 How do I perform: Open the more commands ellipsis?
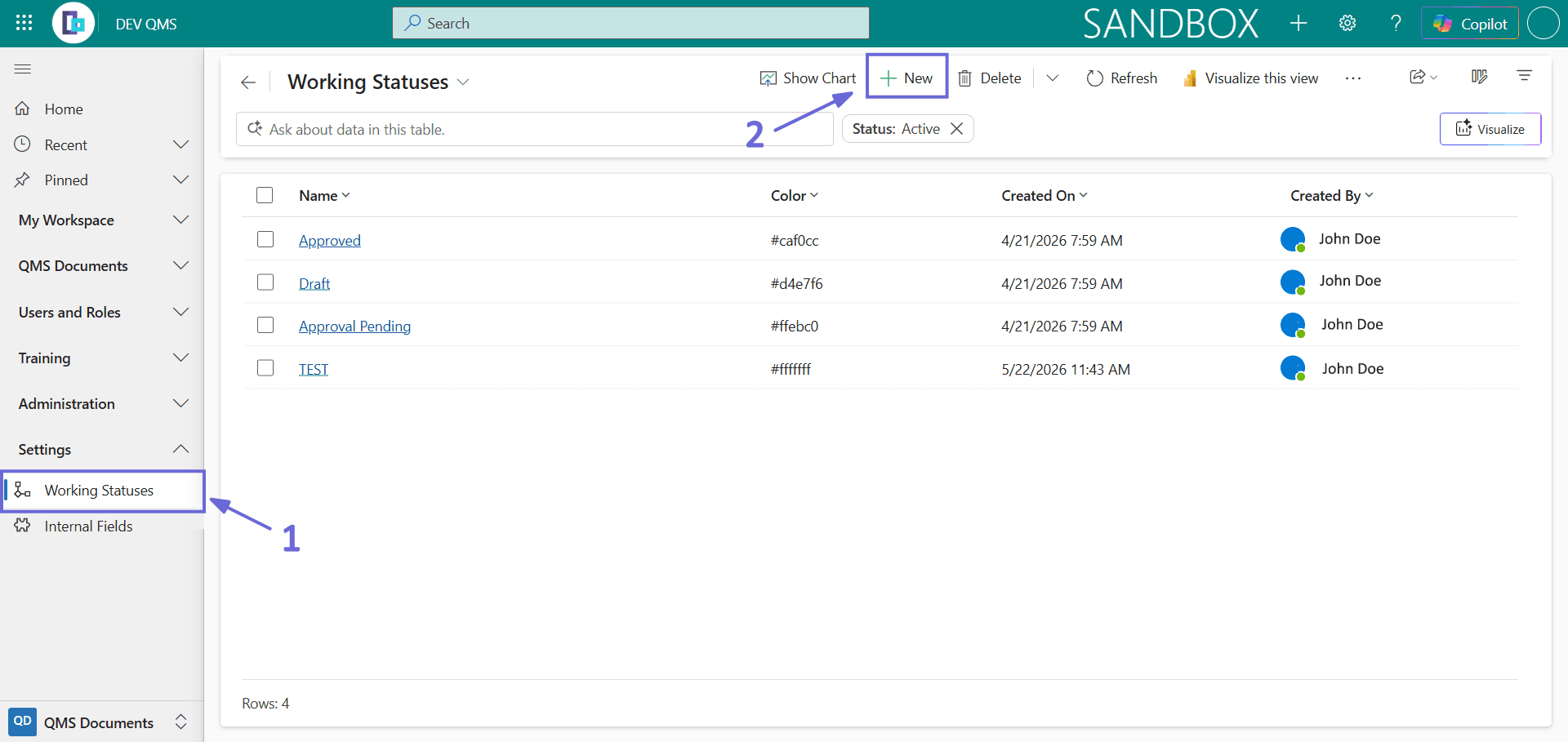tap(1353, 78)
